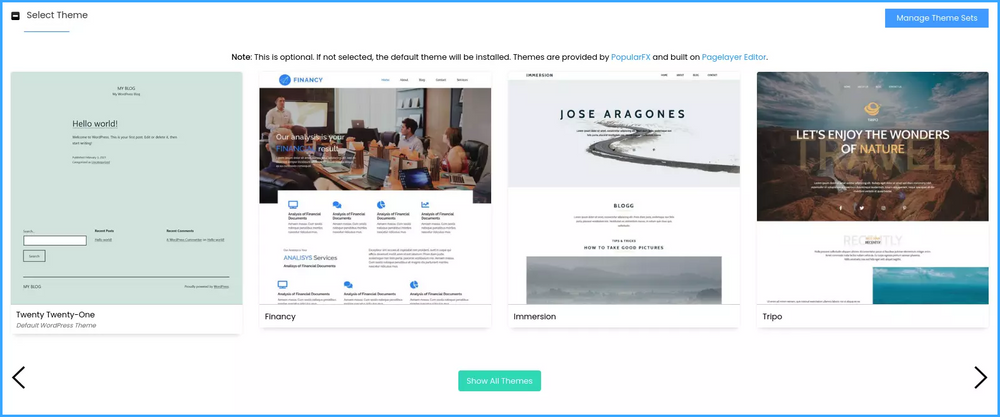Image resolution: width=1000 pixels, height=417 pixels.
Task: Collapse the Select Theme section
Action: point(16,16)
